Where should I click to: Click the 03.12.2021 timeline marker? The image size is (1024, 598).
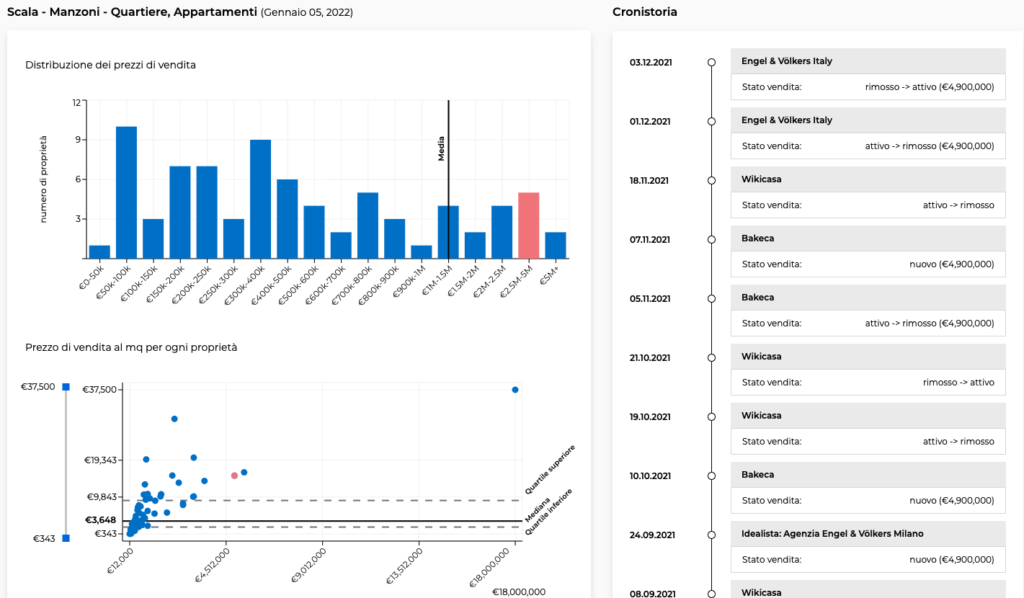coord(712,63)
